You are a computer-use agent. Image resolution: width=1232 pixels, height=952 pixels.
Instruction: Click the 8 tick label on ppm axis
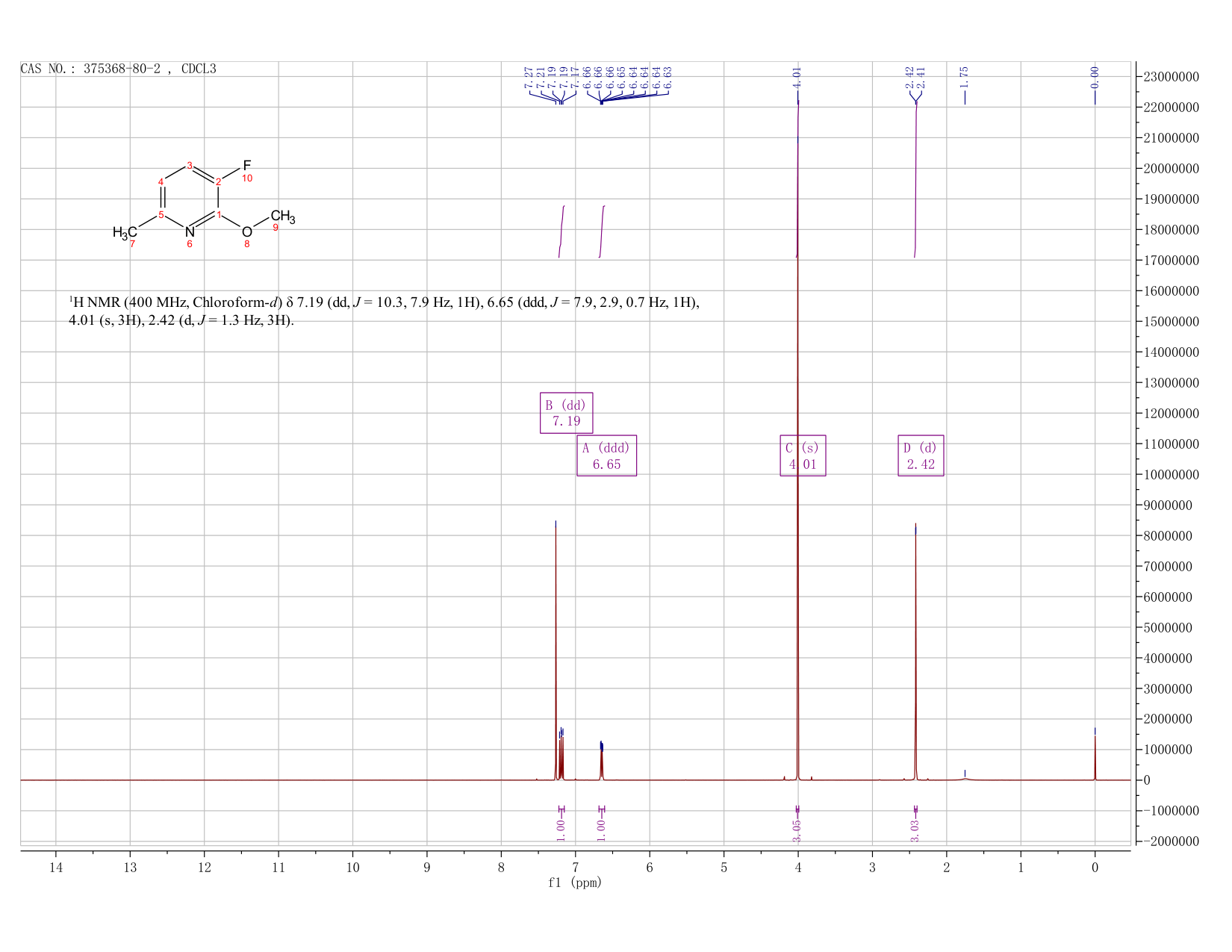click(501, 867)
